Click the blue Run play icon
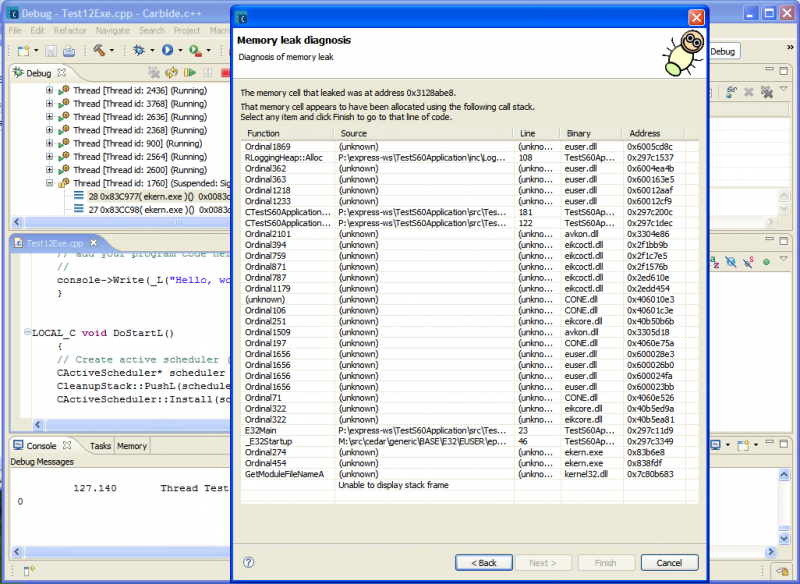The width and height of the screenshot is (800, 584). pos(167,50)
